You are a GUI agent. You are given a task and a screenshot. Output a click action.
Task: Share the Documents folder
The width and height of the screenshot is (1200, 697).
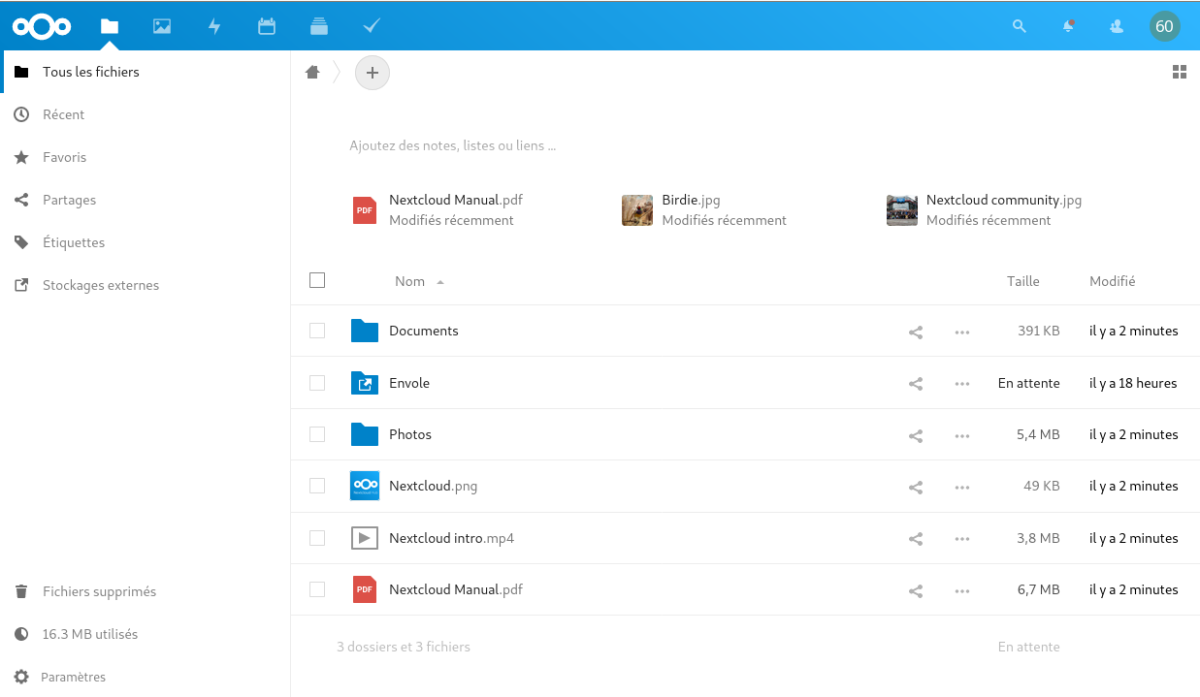point(915,332)
